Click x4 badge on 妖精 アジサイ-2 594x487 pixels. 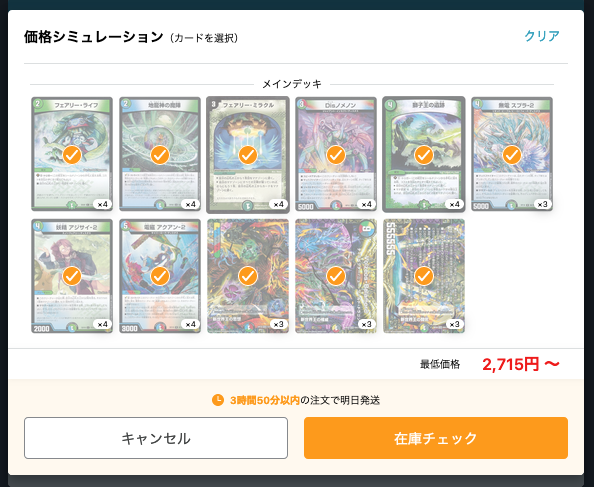click(x=102, y=325)
